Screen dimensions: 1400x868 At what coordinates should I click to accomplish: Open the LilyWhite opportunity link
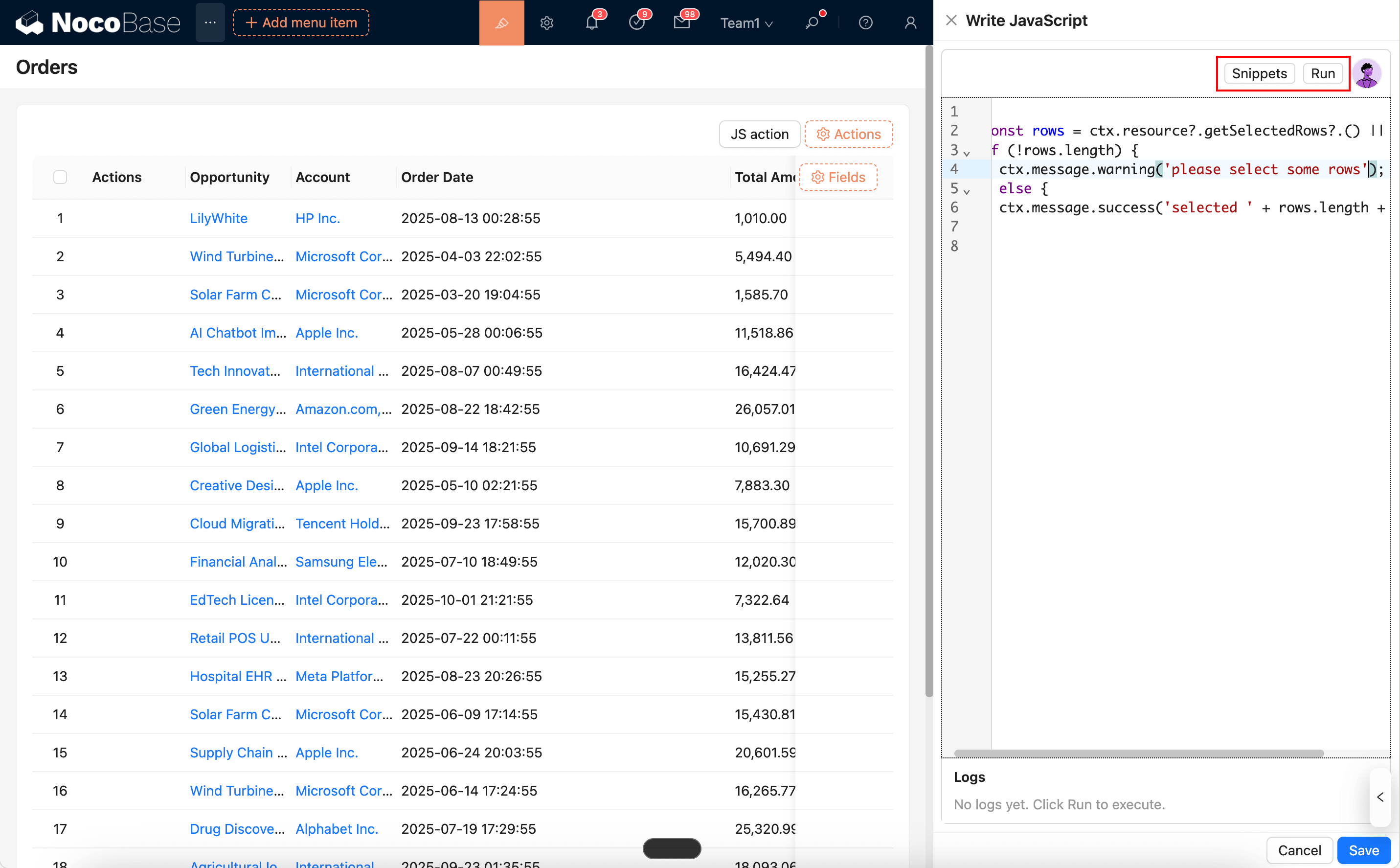(218, 218)
